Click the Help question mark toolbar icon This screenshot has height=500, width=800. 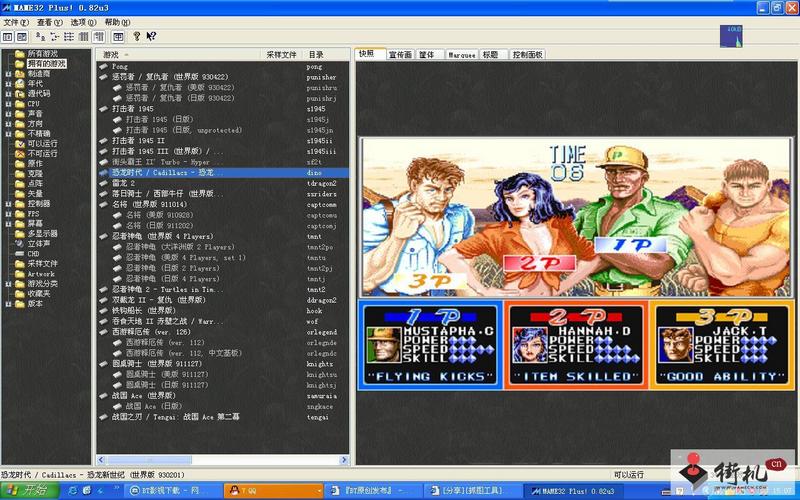pos(137,37)
